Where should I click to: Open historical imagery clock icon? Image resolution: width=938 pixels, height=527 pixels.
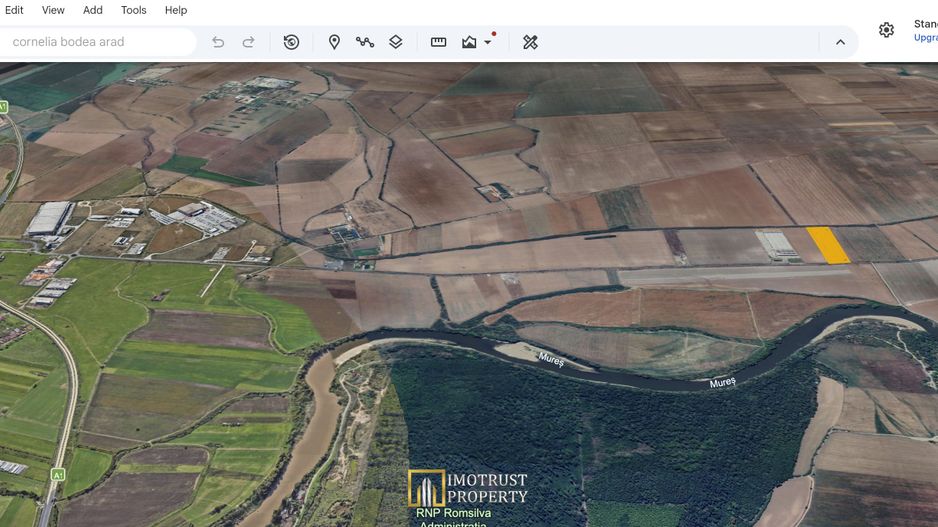click(291, 42)
